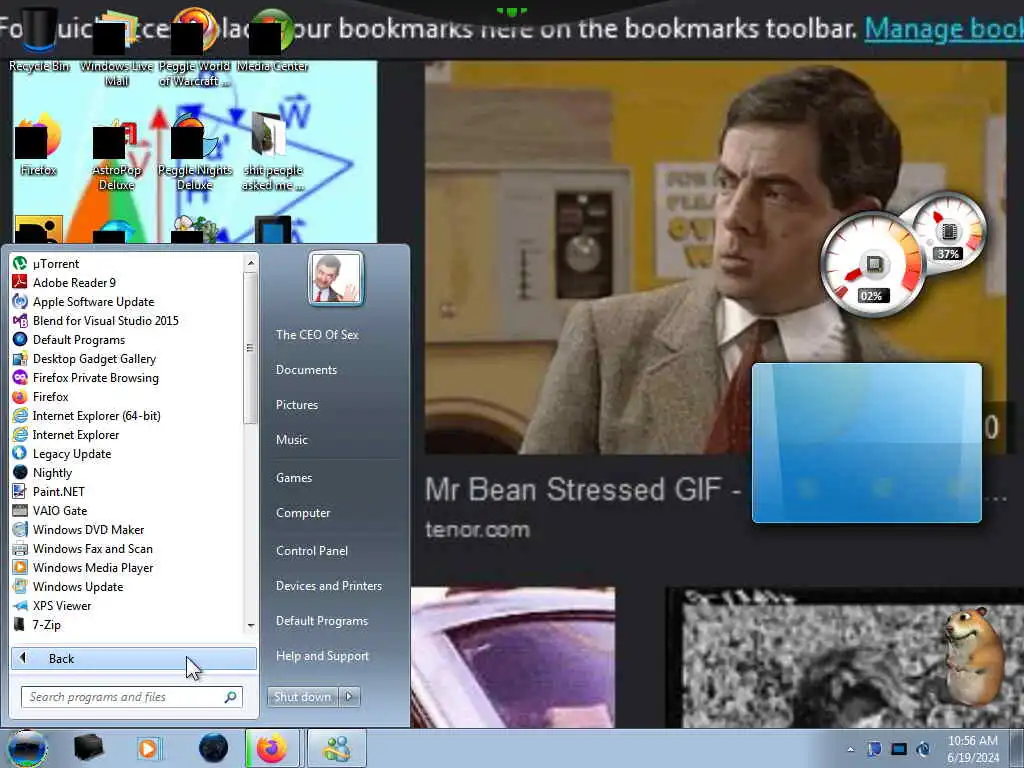The height and width of the screenshot is (768, 1024).
Task: Go Back to the main Start menu
Action: pyautogui.click(x=134, y=658)
